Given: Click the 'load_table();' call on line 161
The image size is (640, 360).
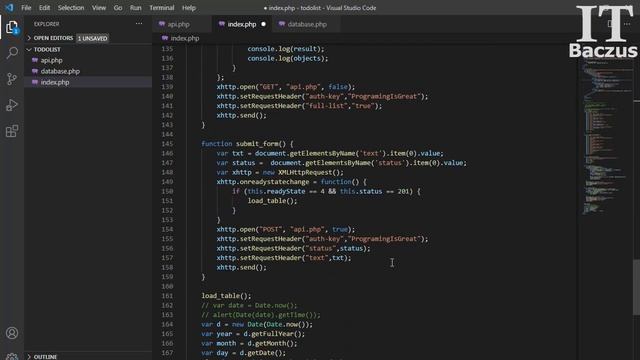Looking at the screenshot, I should click(x=226, y=296).
